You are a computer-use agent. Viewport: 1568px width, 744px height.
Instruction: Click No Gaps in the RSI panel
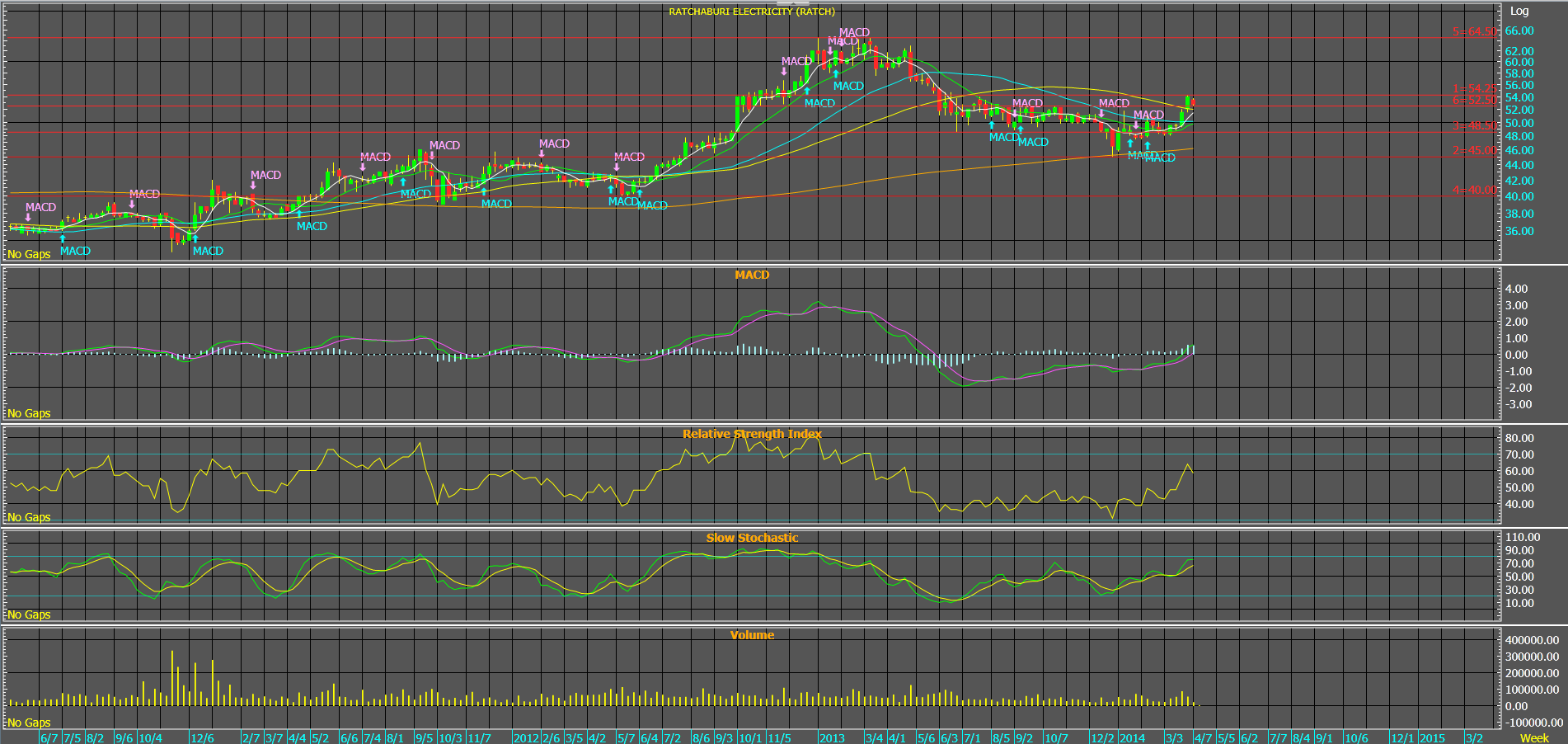click(x=29, y=517)
